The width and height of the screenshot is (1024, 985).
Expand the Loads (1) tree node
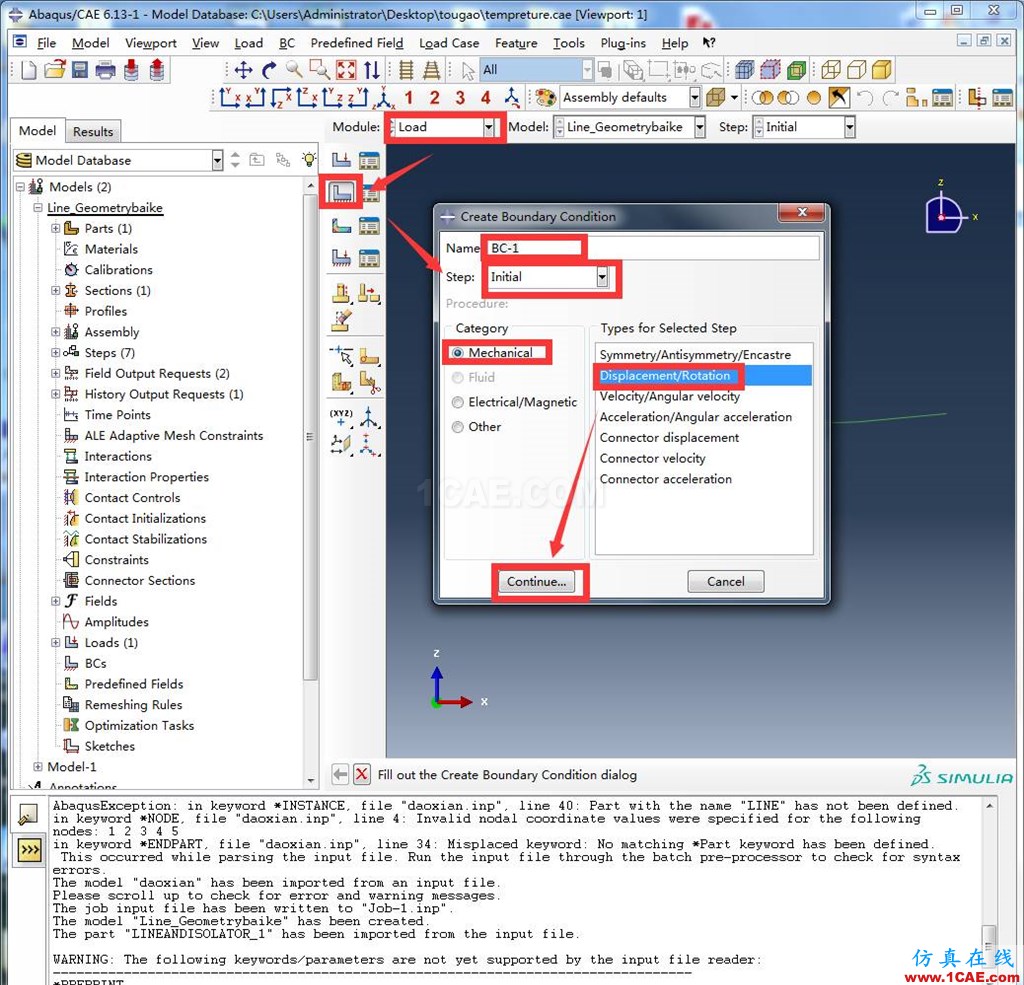point(56,643)
